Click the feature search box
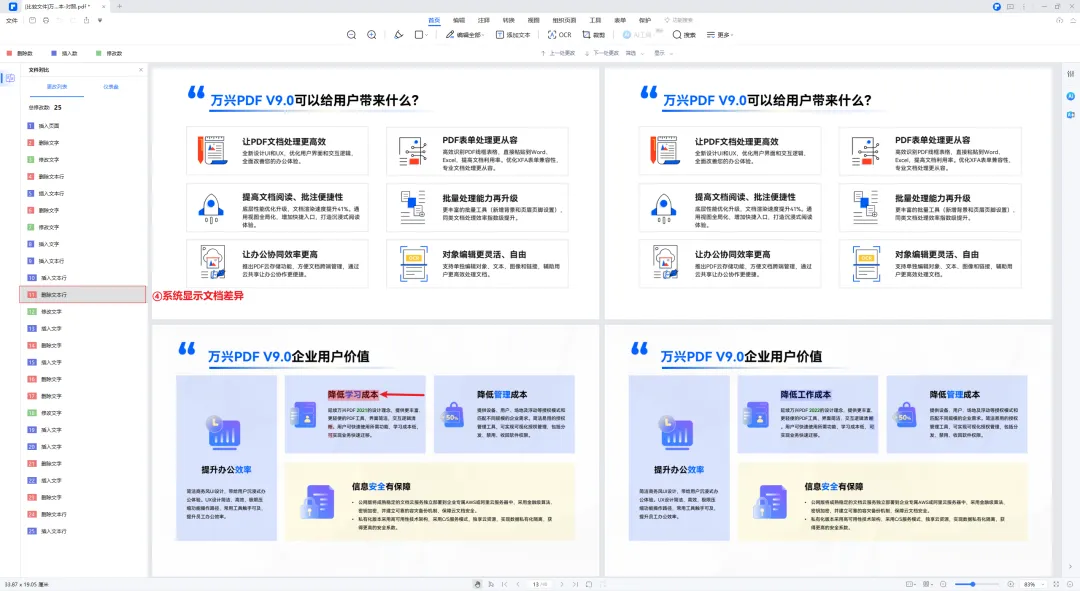This screenshot has height=591, width=1080. coord(679,20)
